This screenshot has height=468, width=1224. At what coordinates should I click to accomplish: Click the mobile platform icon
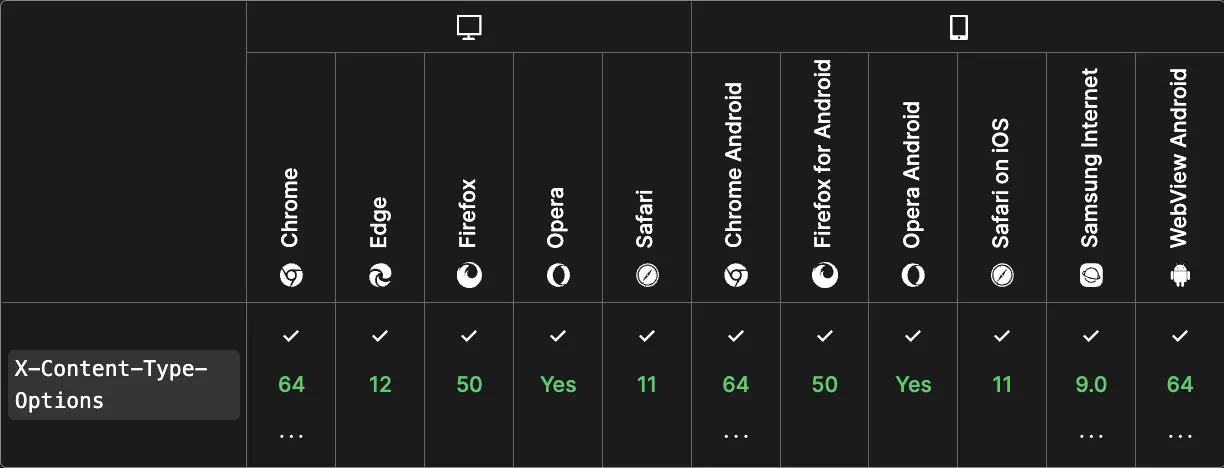958,28
